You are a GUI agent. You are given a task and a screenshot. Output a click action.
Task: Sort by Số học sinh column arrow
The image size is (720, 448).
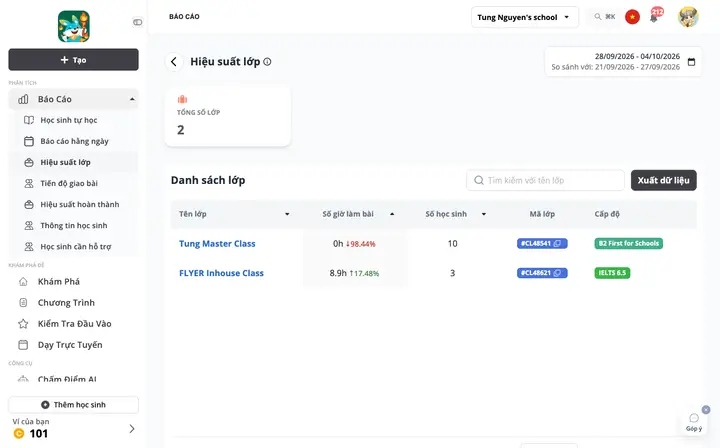tap(484, 214)
